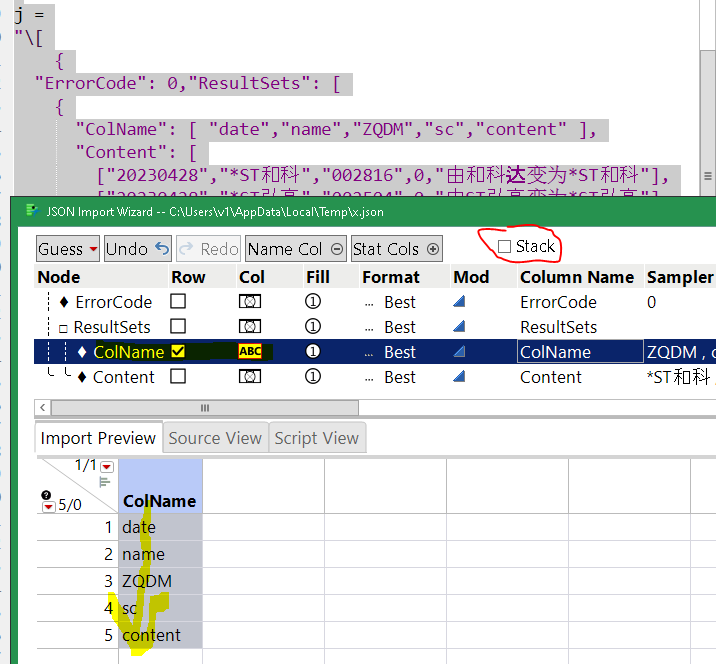The image size is (716, 664).
Task: Check the Row box for ResultSets
Action: 178,327
